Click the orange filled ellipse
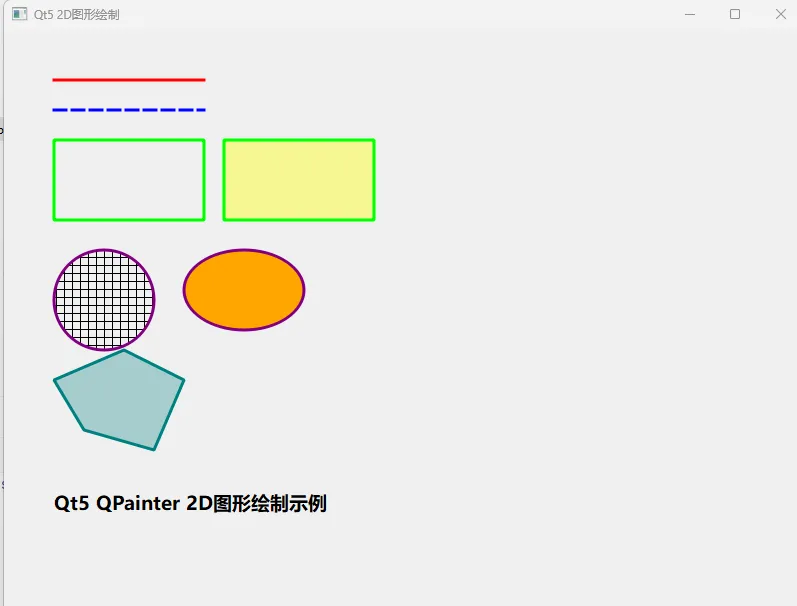This screenshot has width=797, height=606. pyautogui.click(x=244, y=290)
